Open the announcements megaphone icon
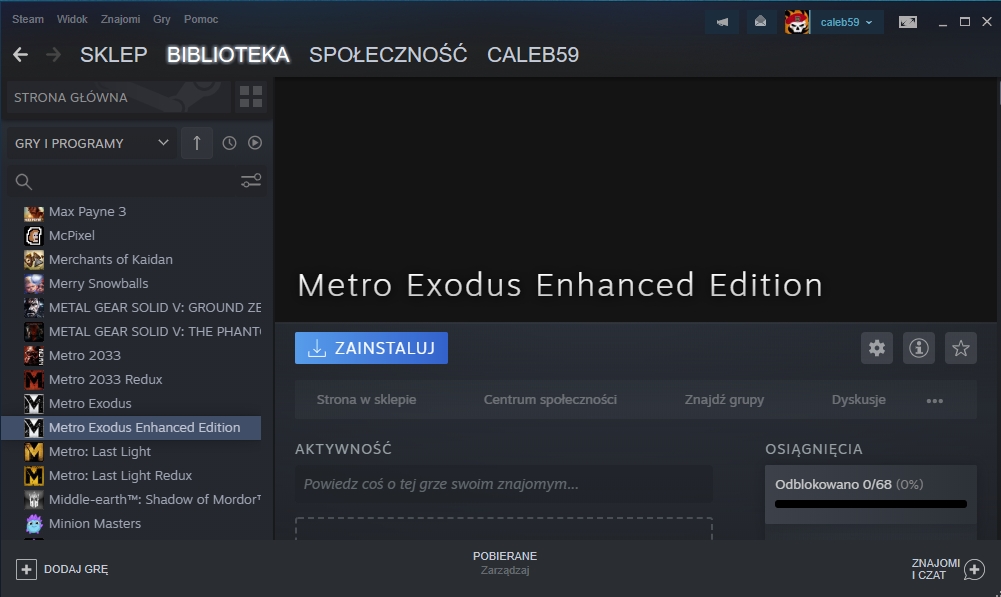This screenshot has height=597, width=1001. 722,22
